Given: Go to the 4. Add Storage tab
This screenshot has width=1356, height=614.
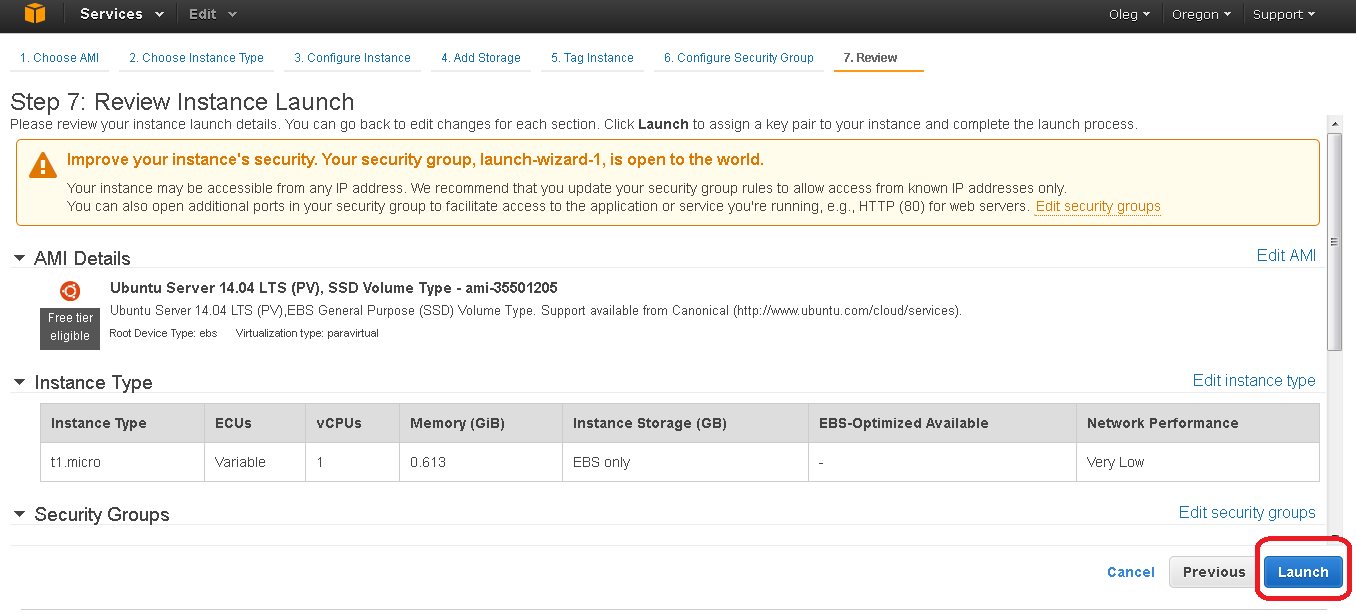Looking at the screenshot, I should click(481, 58).
